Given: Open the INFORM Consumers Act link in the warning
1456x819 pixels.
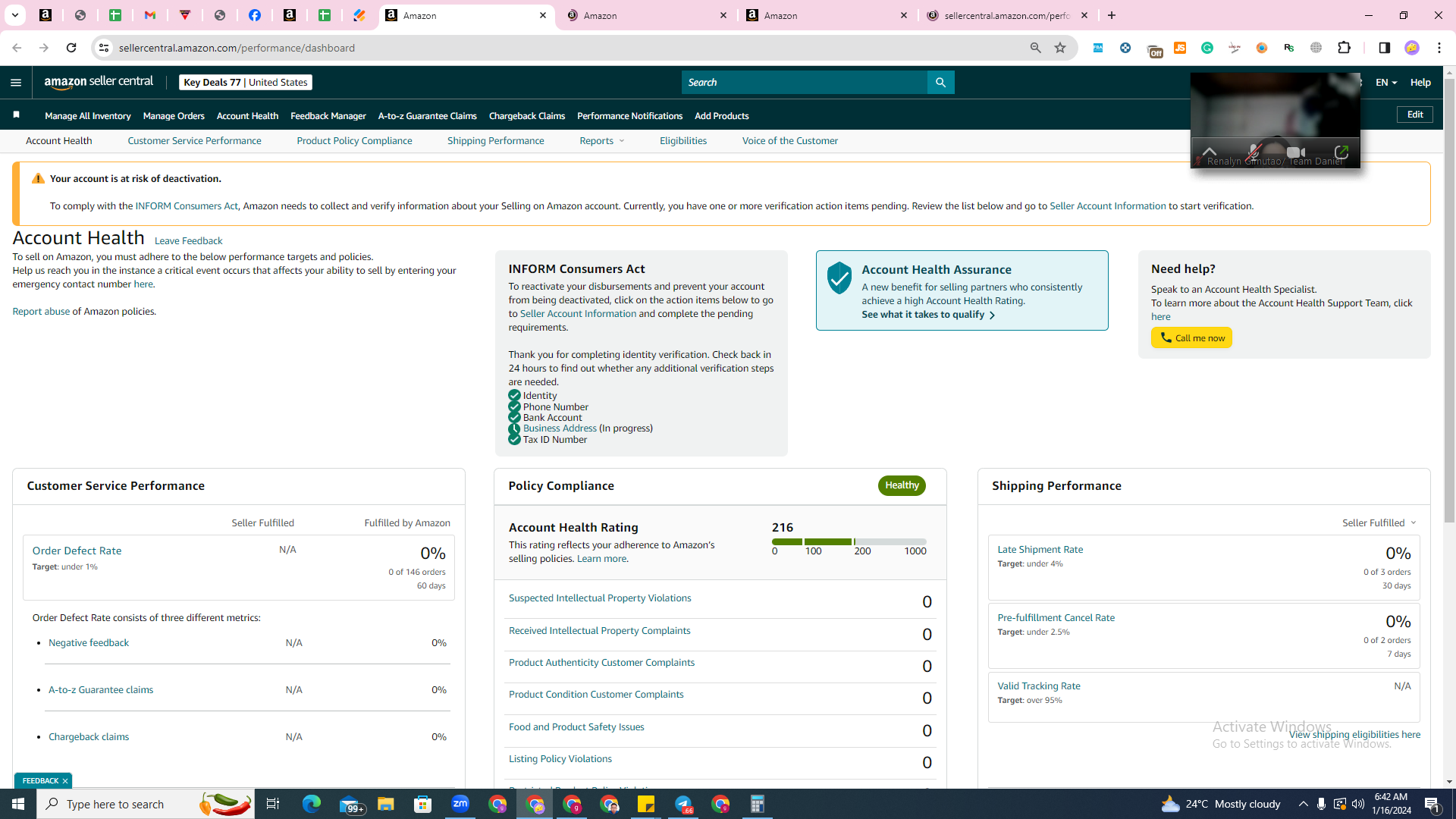Looking at the screenshot, I should coord(187,206).
